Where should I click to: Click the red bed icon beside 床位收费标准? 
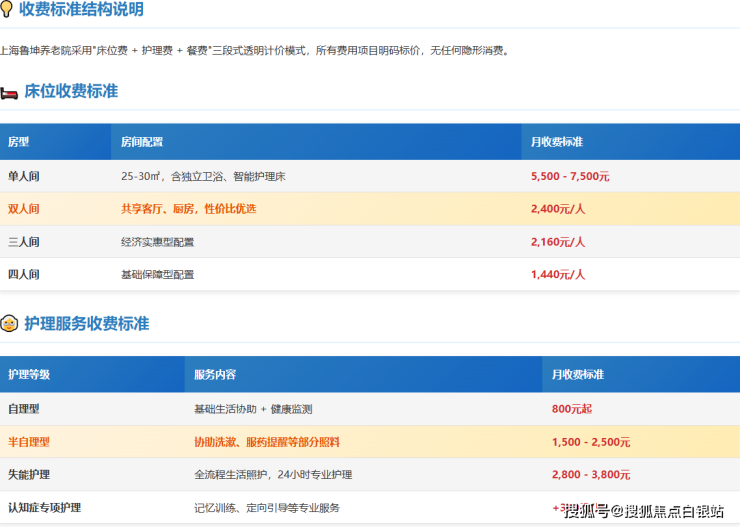click(9, 92)
